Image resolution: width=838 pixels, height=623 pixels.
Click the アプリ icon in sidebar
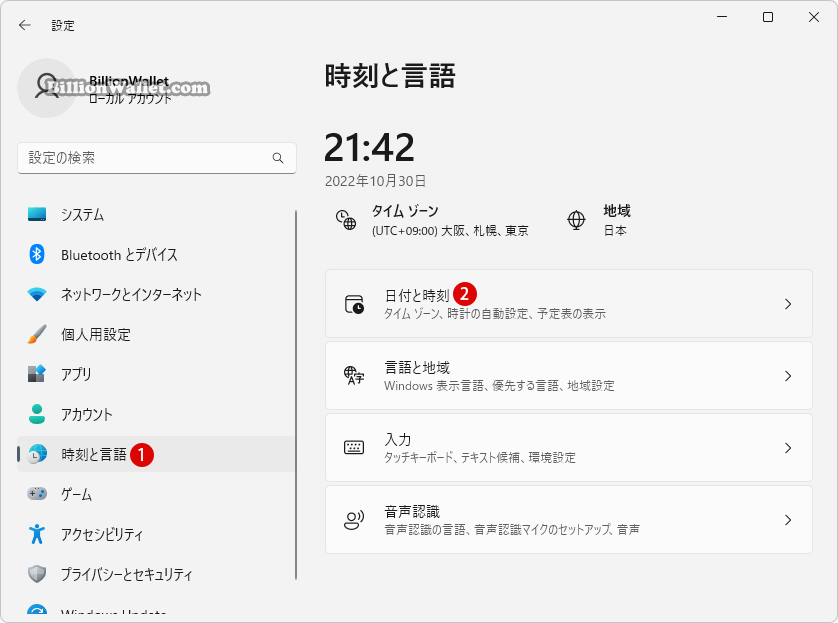tap(37, 374)
